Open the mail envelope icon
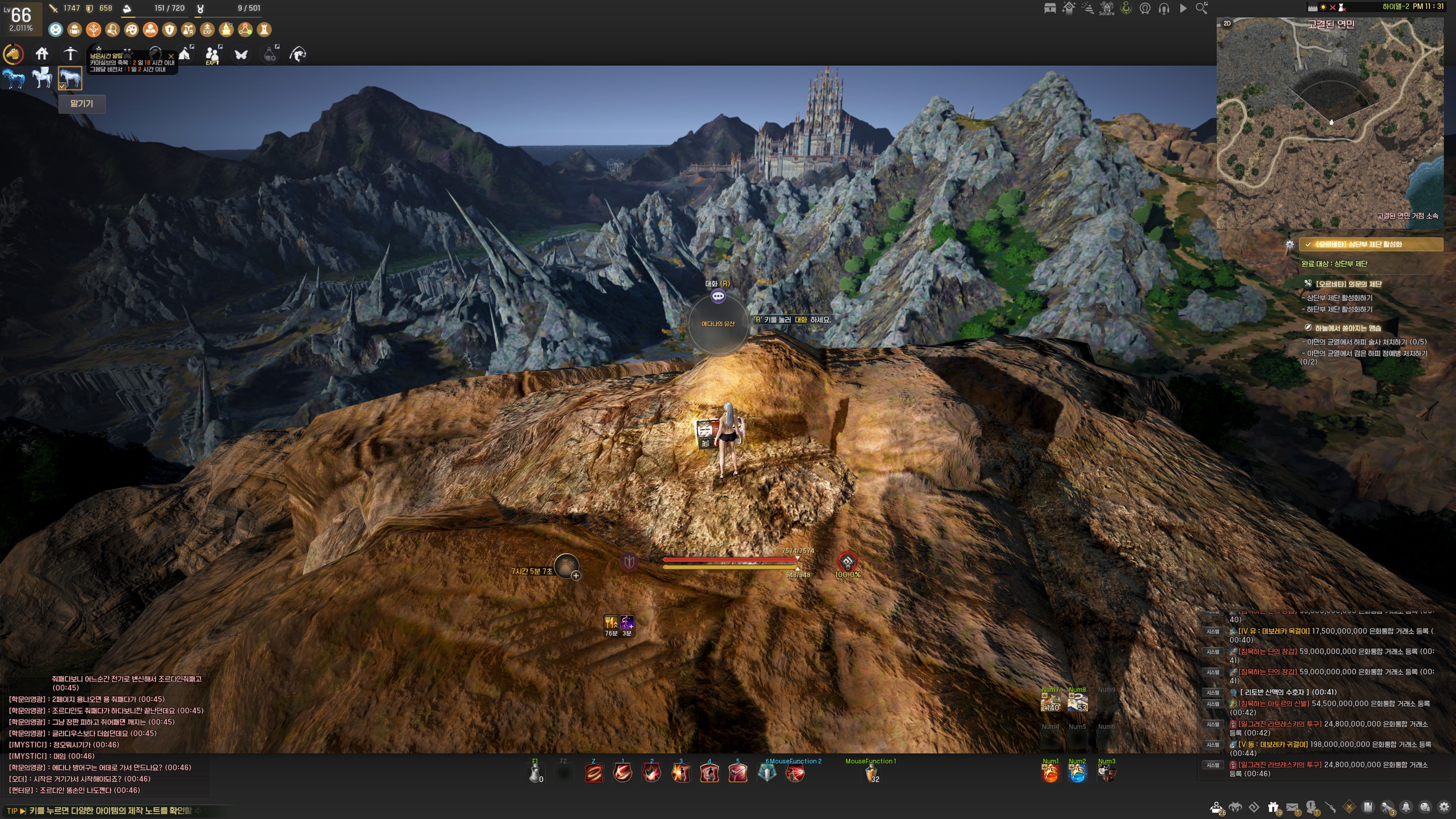The width and height of the screenshot is (1456, 819). [1292, 808]
